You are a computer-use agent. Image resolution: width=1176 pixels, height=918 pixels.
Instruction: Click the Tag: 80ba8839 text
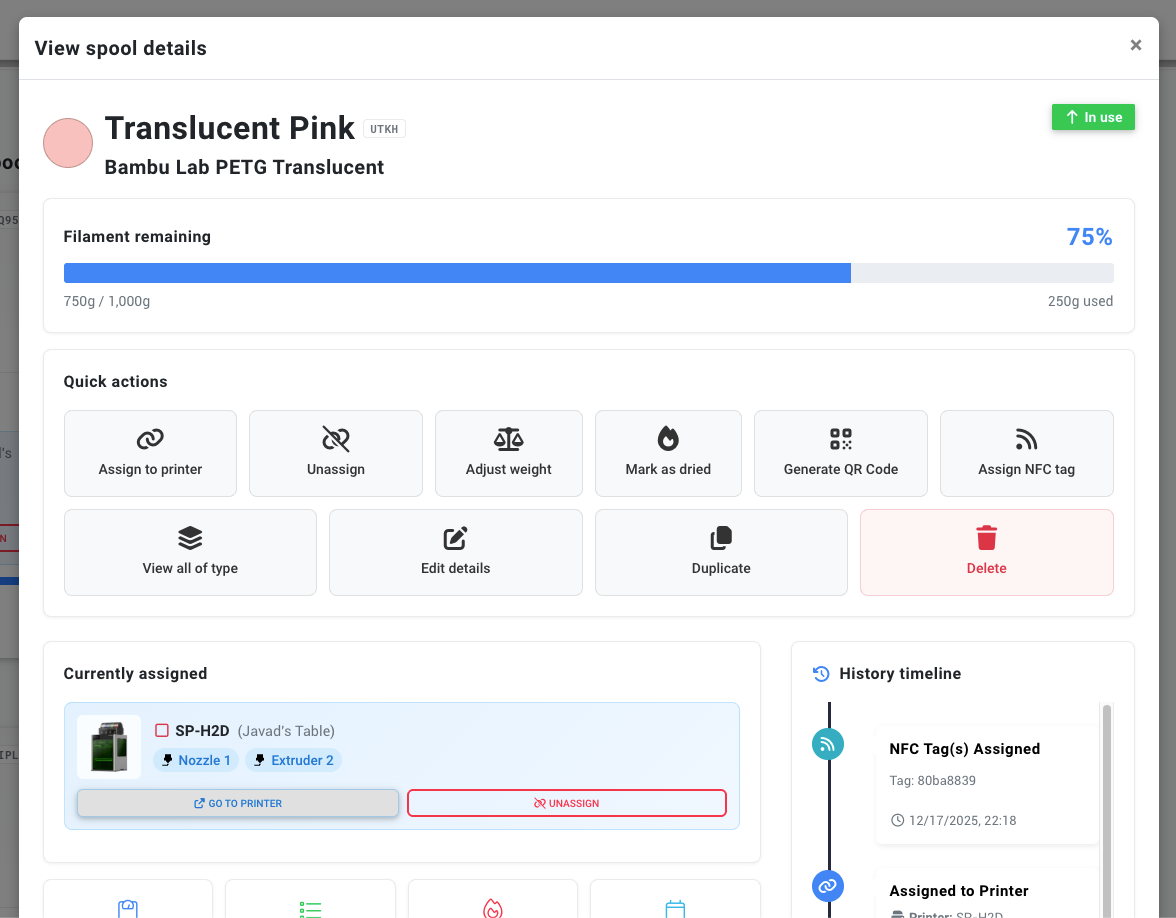932,781
